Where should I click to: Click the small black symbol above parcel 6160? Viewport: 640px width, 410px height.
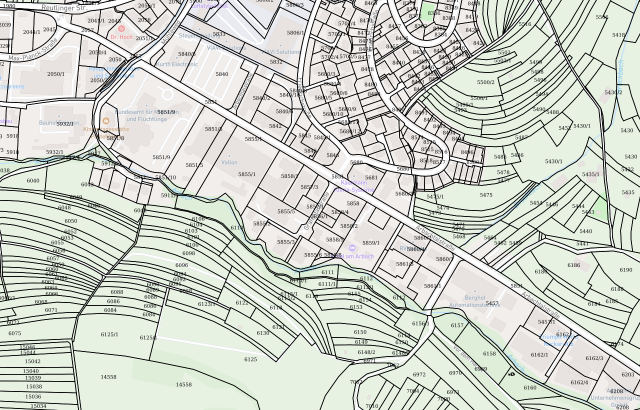(x=512, y=374)
